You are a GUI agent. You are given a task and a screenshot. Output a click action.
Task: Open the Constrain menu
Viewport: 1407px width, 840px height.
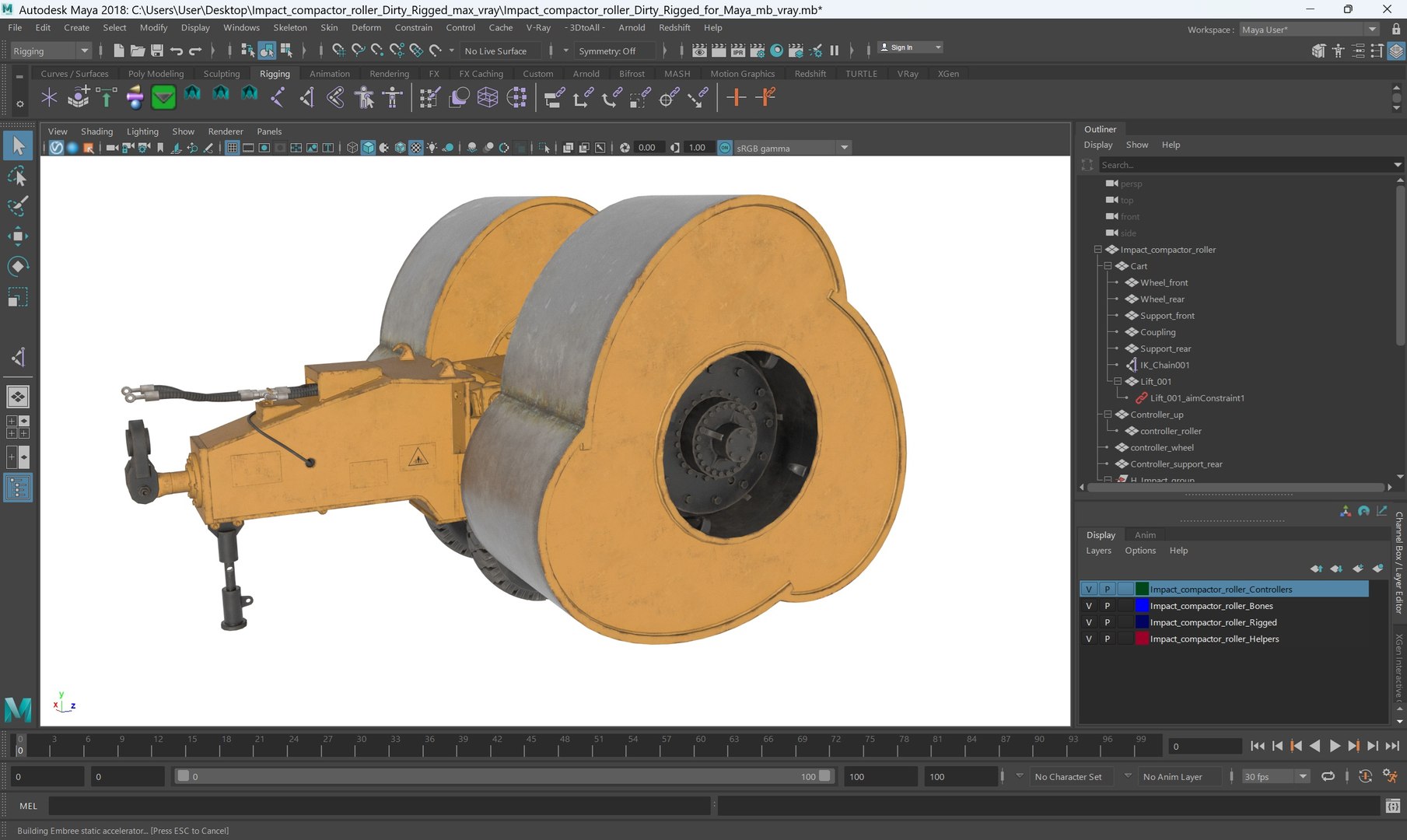[x=413, y=27]
